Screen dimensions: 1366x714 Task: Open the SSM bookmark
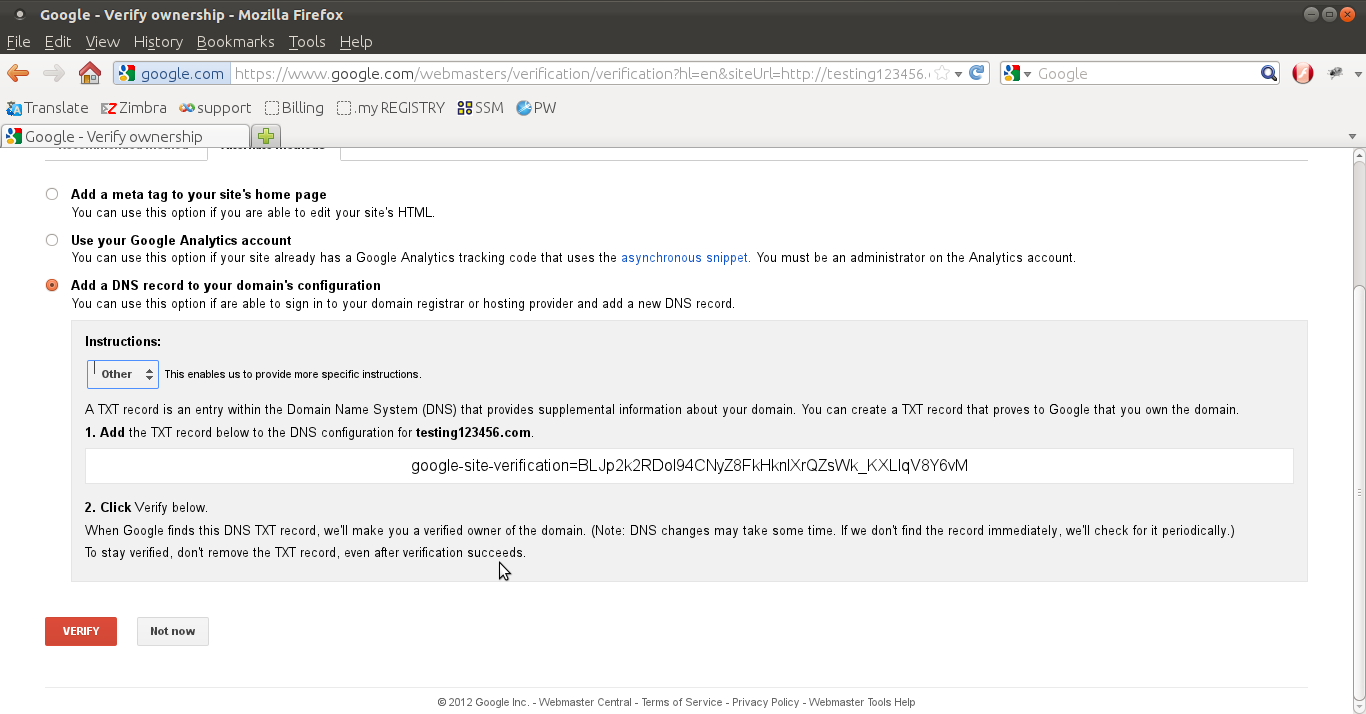pyautogui.click(x=480, y=108)
